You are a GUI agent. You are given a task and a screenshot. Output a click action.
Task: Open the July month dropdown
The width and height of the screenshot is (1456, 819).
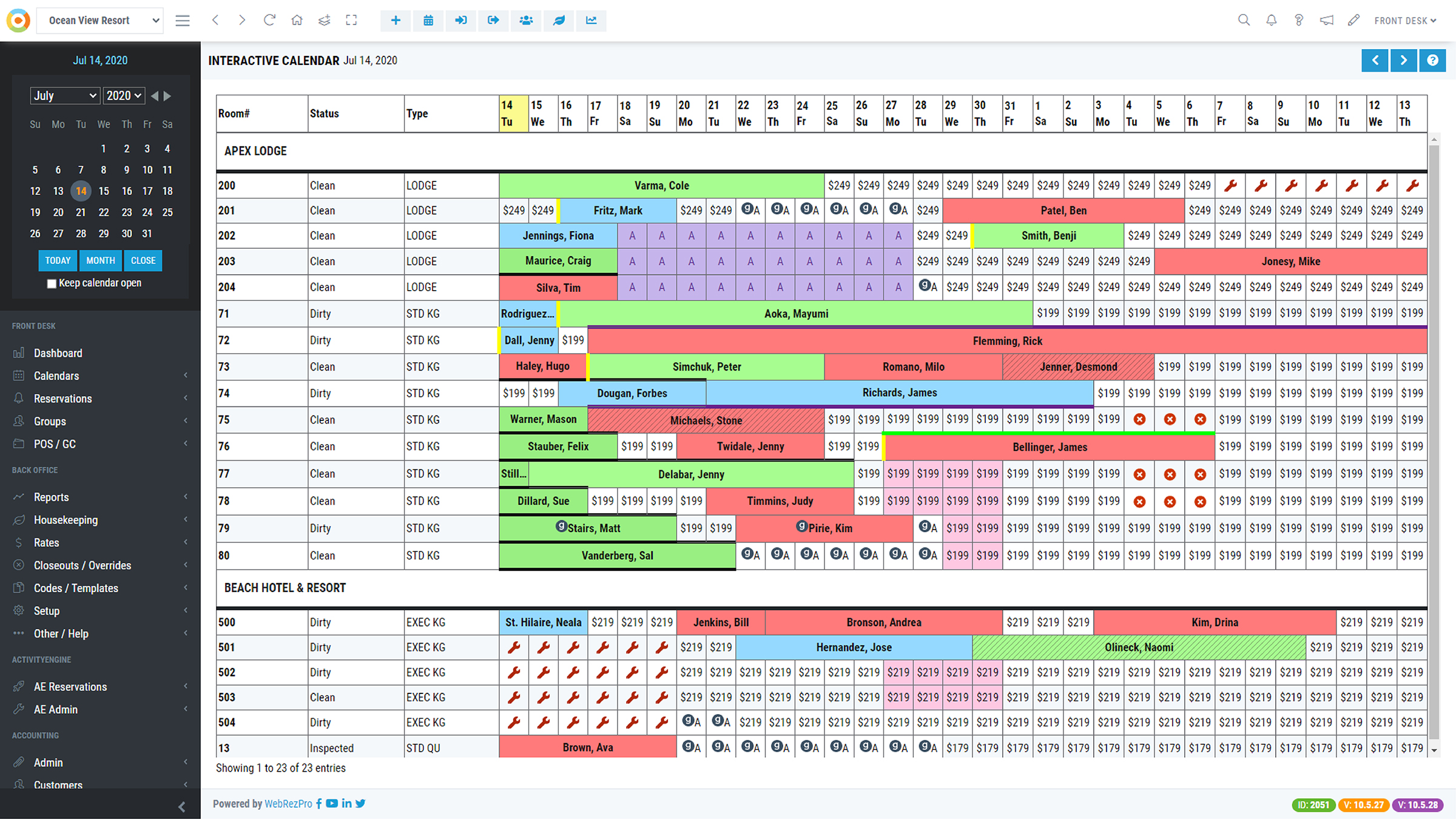point(64,96)
